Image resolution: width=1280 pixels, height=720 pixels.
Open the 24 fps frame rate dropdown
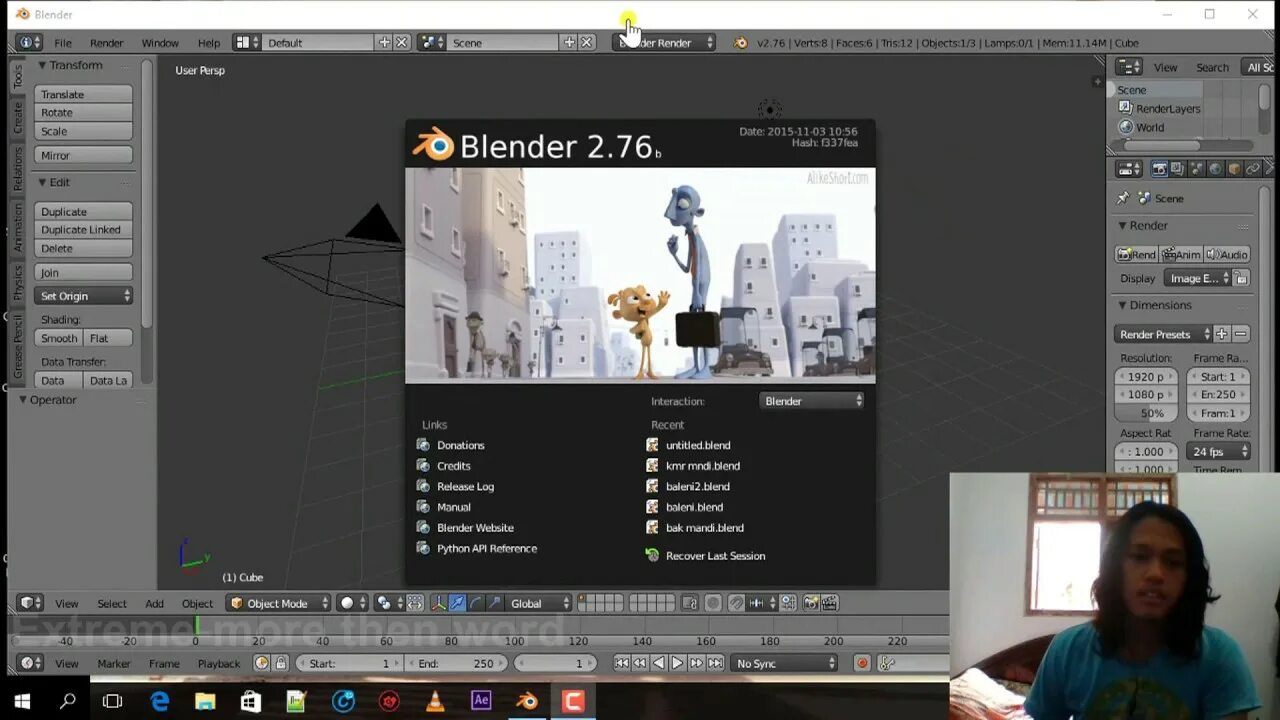[1218, 451]
